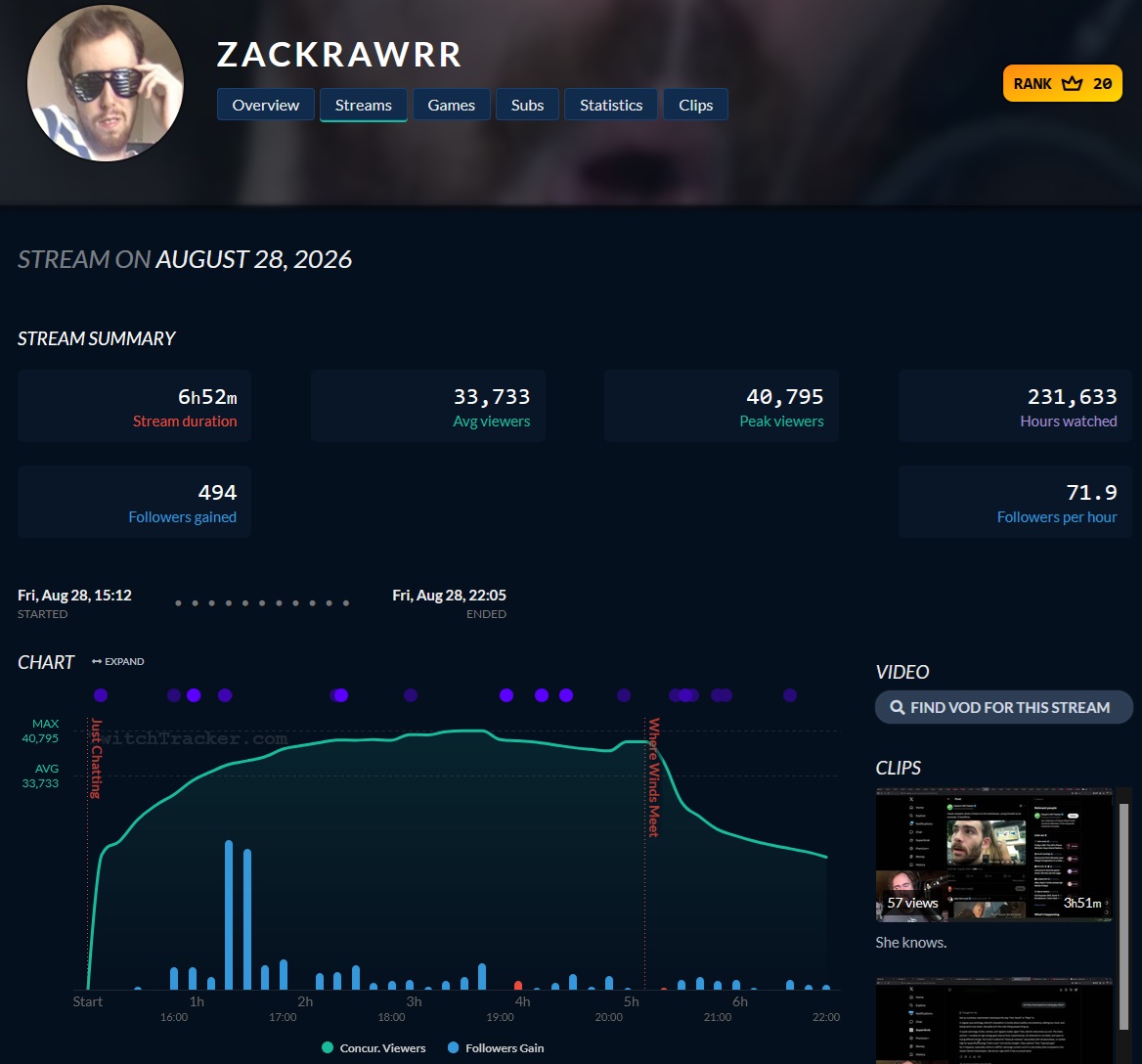The width and height of the screenshot is (1142, 1064).
Task: Click the magnifier icon in Find VOD button
Action: point(898,707)
